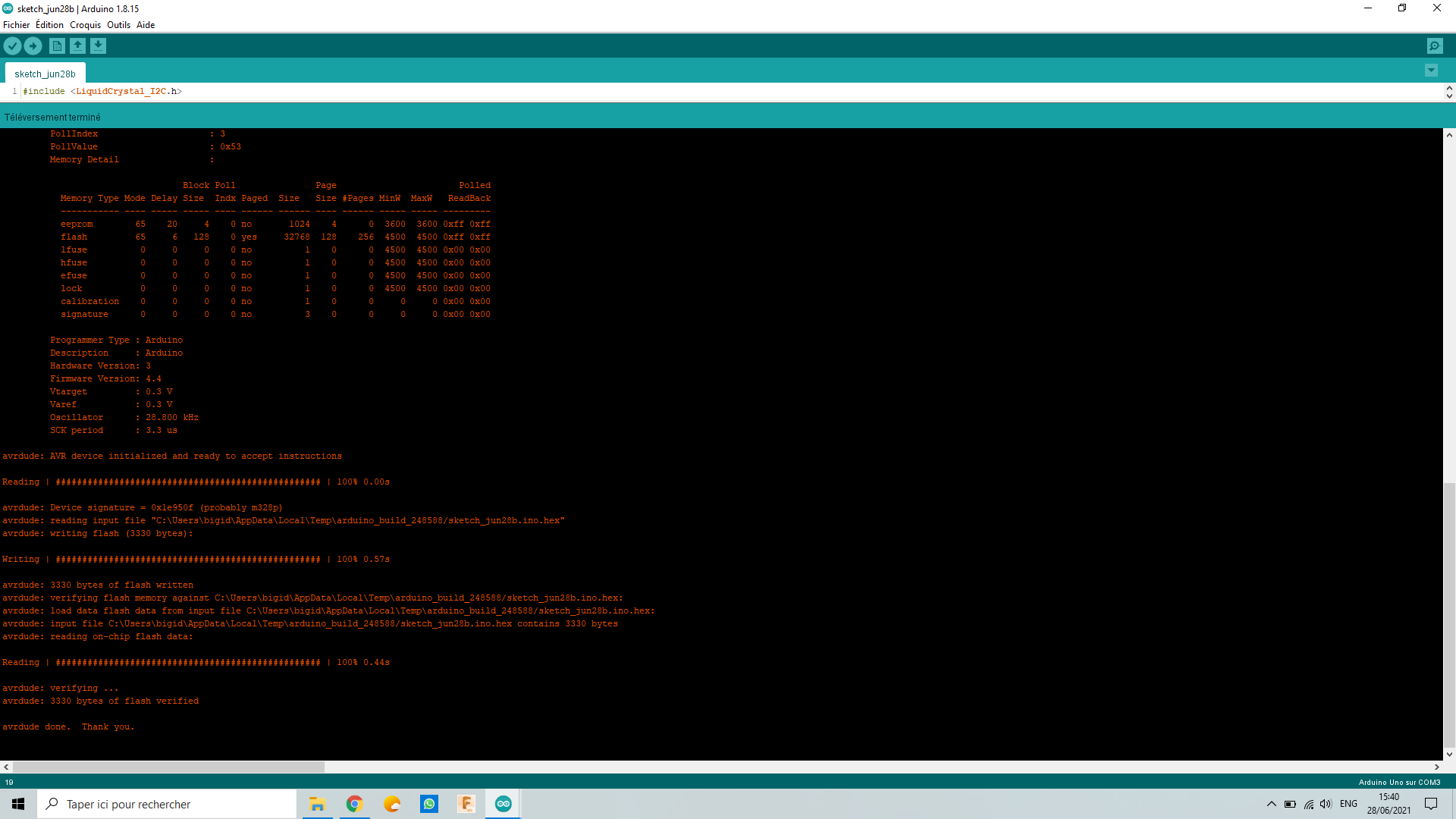
Task: Open the orange F app on taskbar
Action: [x=466, y=804]
